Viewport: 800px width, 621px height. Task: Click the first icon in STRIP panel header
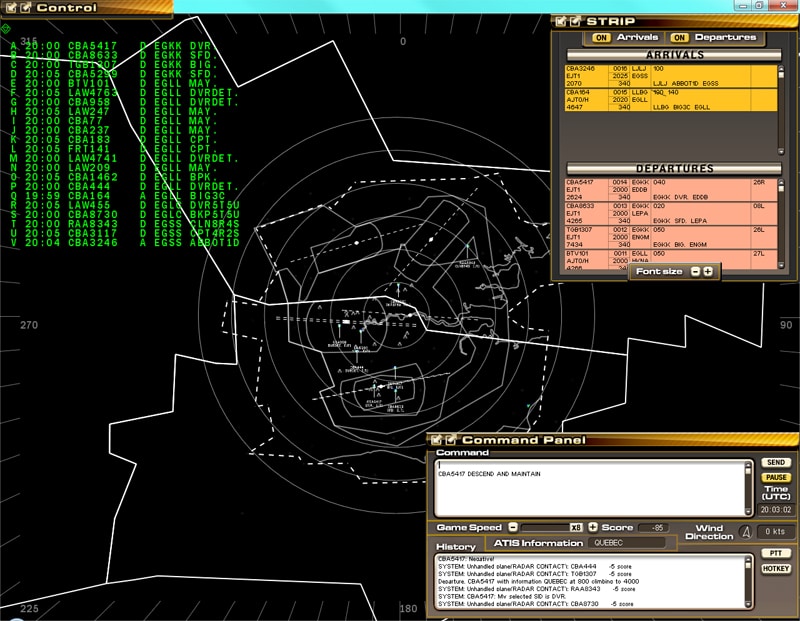(x=560, y=21)
